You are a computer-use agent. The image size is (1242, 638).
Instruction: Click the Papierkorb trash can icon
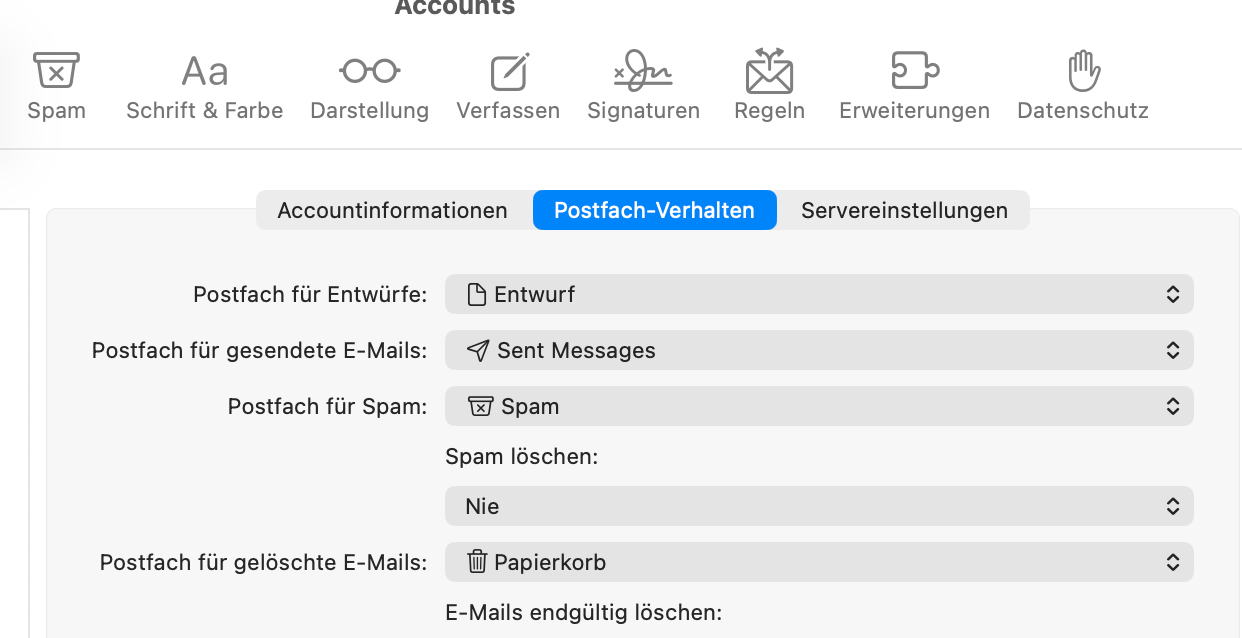[x=477, y=562]
